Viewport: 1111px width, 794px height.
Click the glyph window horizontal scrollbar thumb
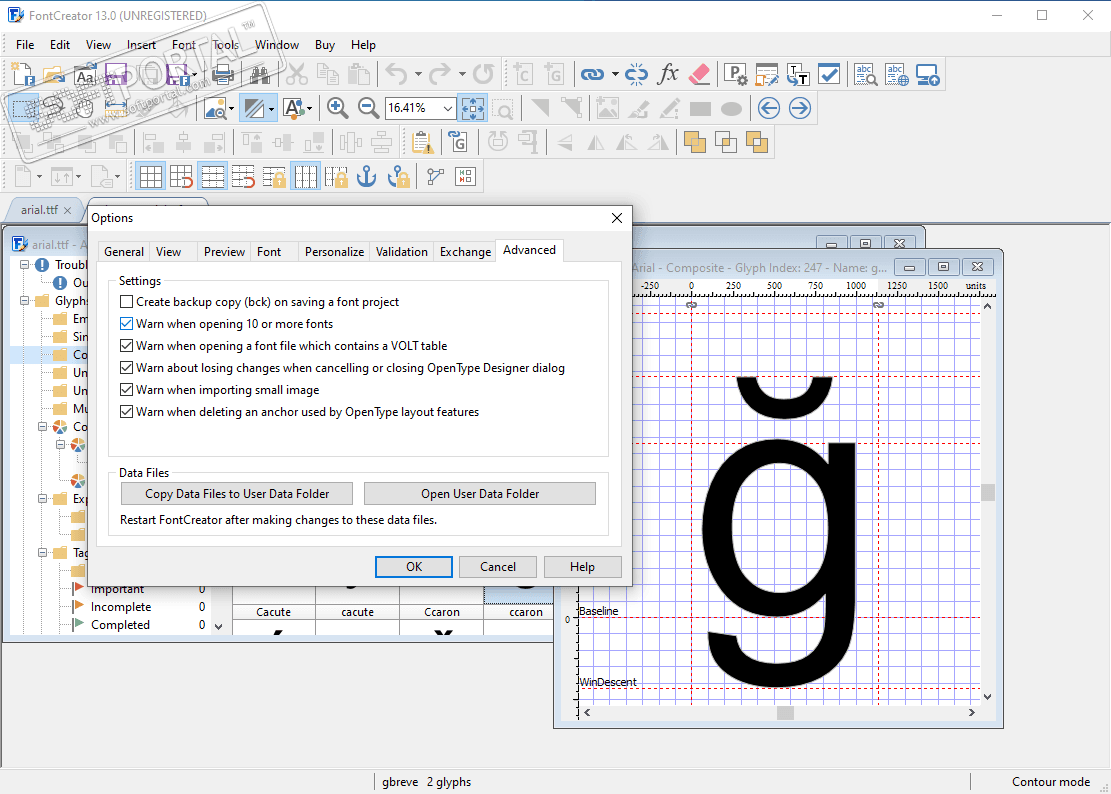(x=785, y=713)
